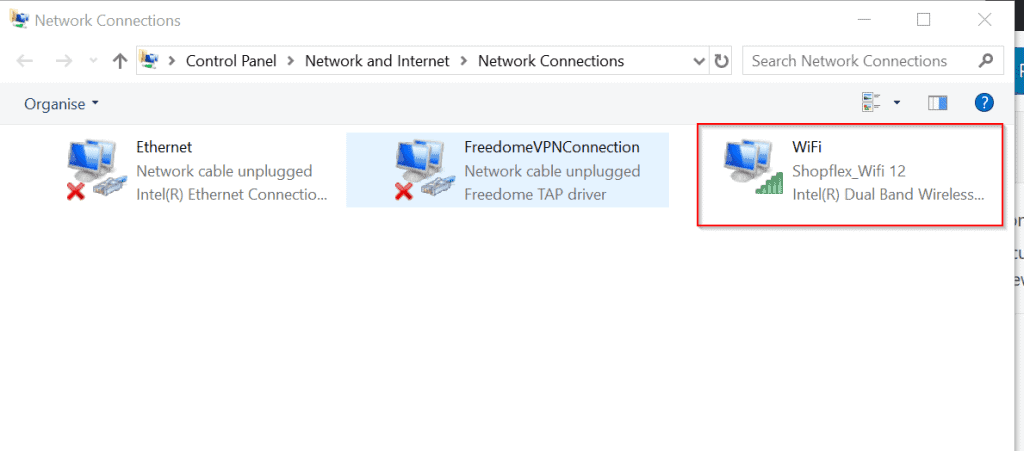Image resolution: width=1024 pixels, height=451 pixels.
Task: Show the preview pane
Action: pyautogui.click(x=937, y=103)
